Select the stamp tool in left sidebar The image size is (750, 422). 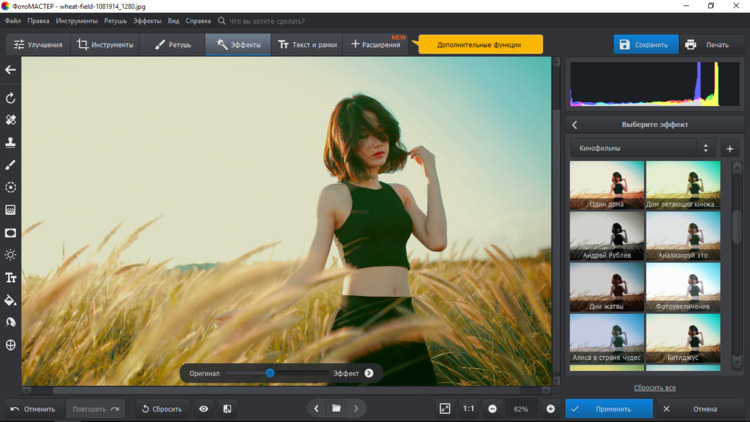[x=11, y=142]
